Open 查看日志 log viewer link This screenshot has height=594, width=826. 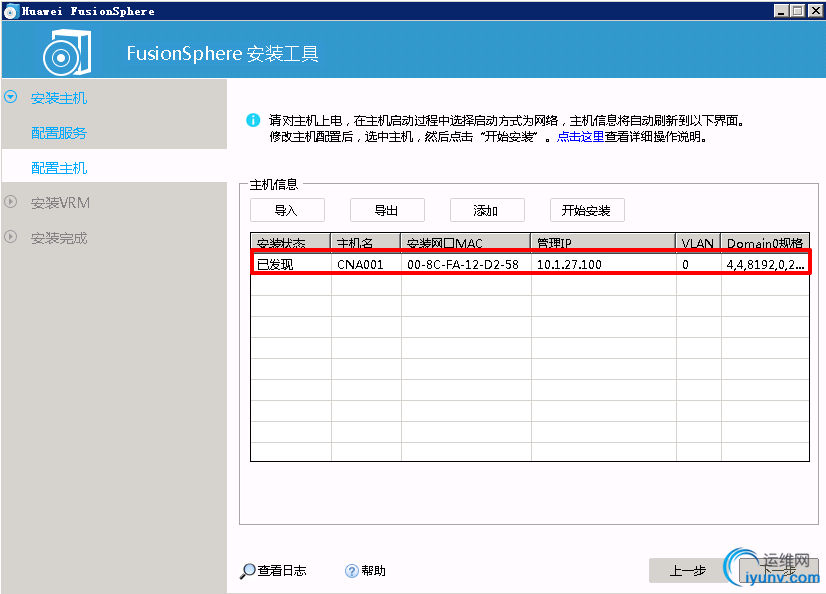(282, 571)
